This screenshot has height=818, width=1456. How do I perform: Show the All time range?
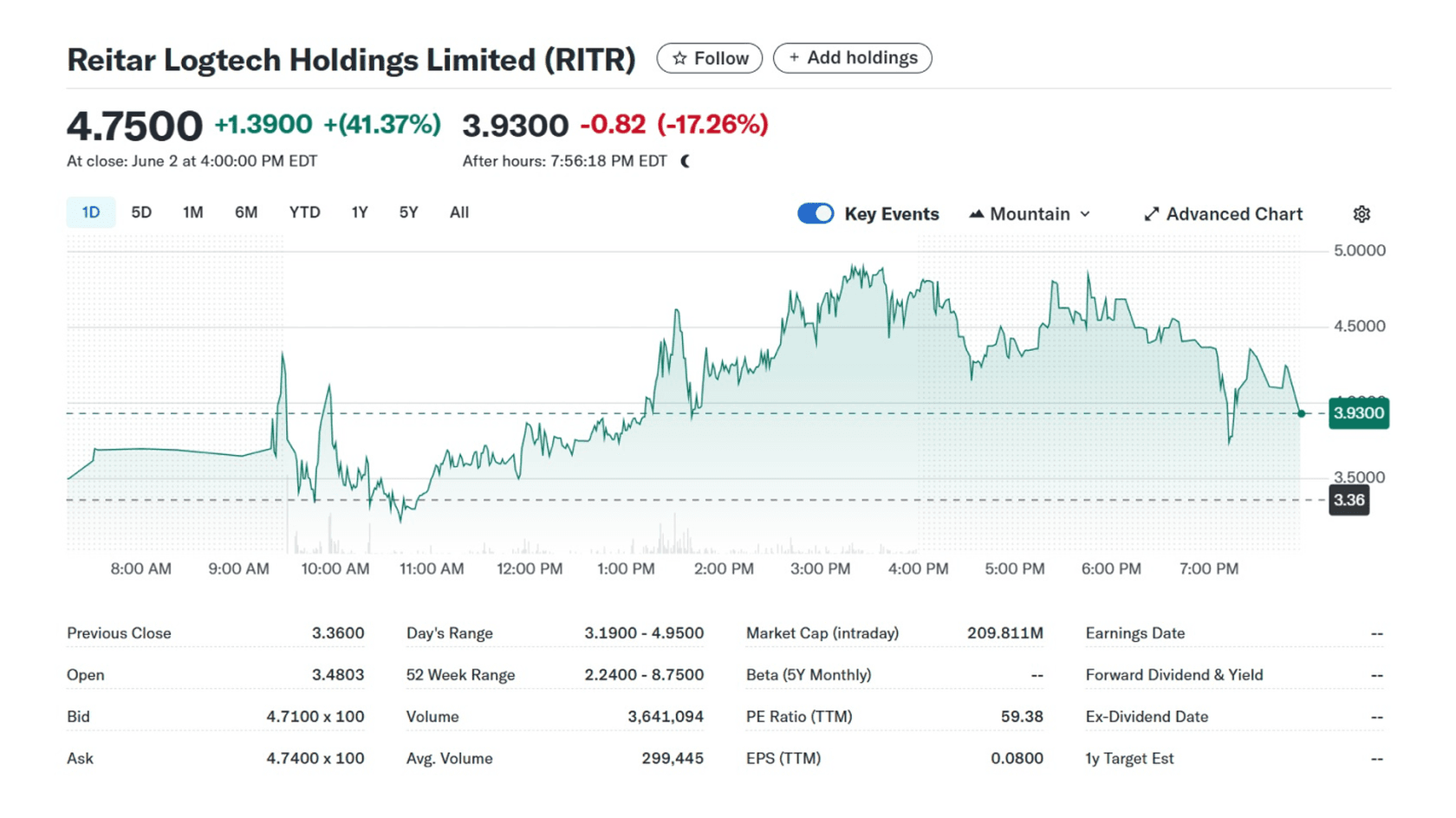[x=459, y=212]
